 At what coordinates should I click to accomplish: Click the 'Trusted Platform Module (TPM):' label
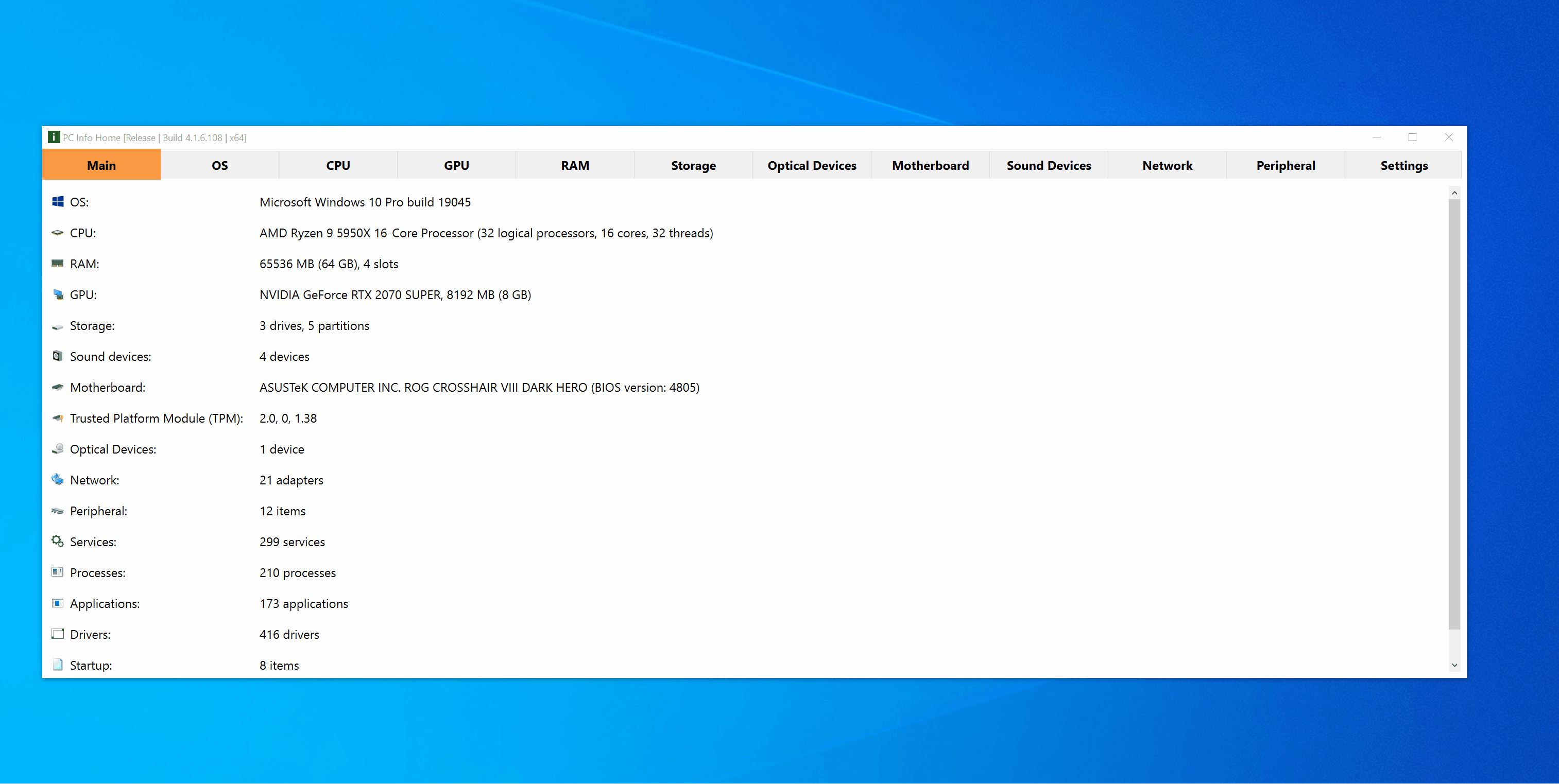157,418
